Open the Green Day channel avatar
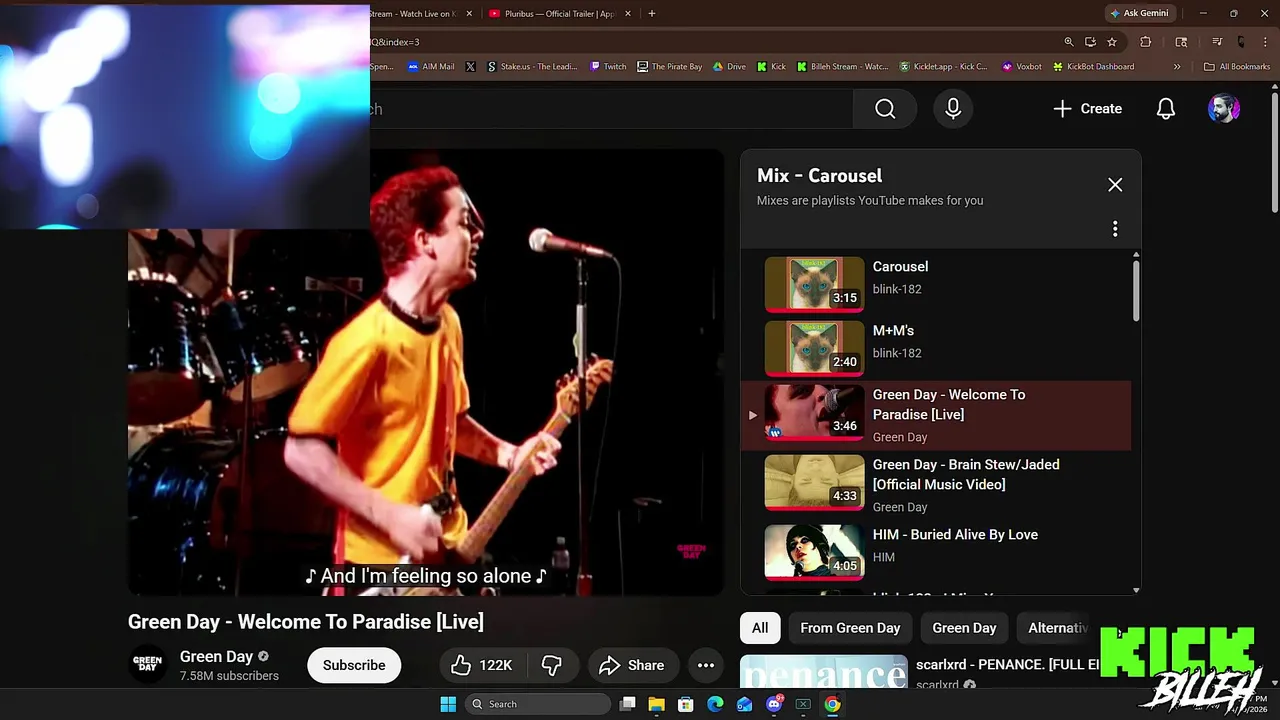This screenshot has height=720, width=1280. click(x=148, y=665)
